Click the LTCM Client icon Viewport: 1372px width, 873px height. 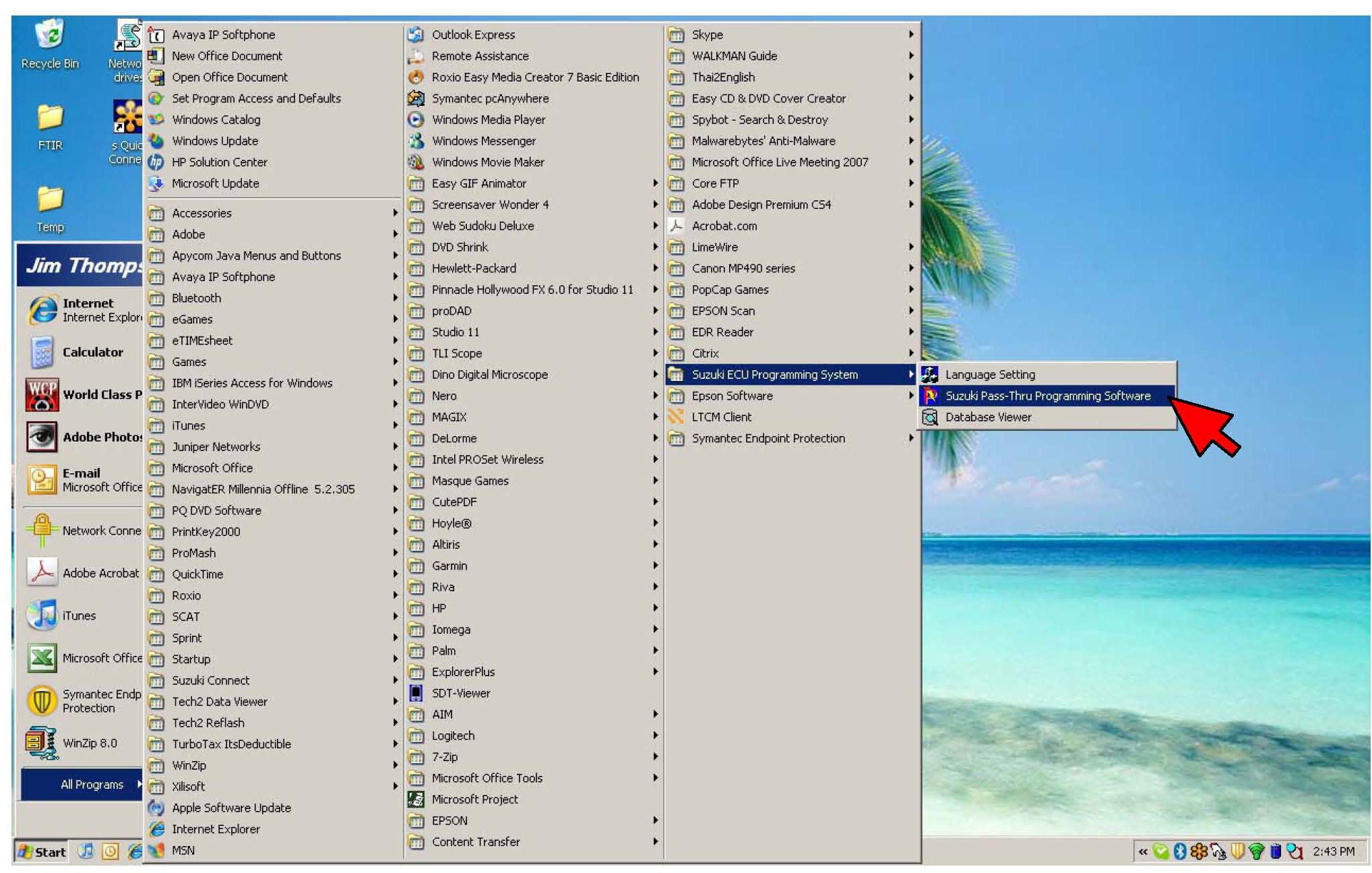(675, 417)
